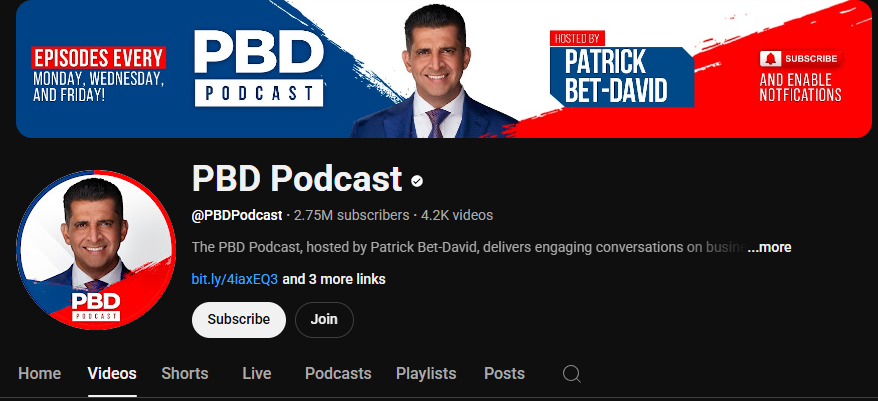The width and height of the screenshot is (878, 401).
Task: View the Playlists tab
Action: click(426, 374)
